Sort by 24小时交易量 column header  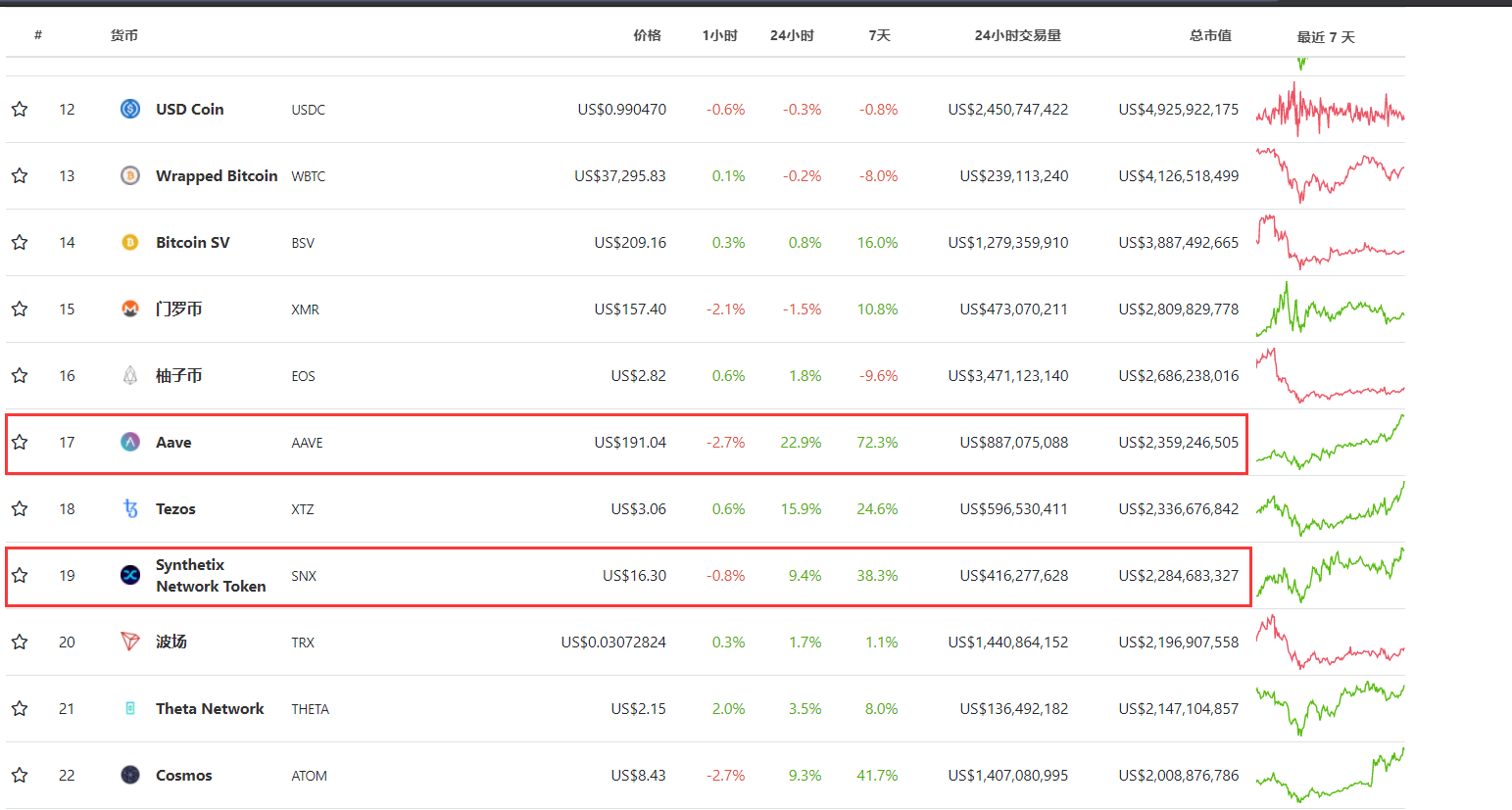tap(1017, 35)
